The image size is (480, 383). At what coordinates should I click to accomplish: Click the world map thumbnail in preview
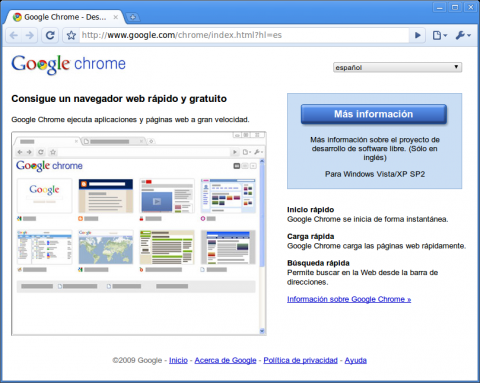[106, 247]
